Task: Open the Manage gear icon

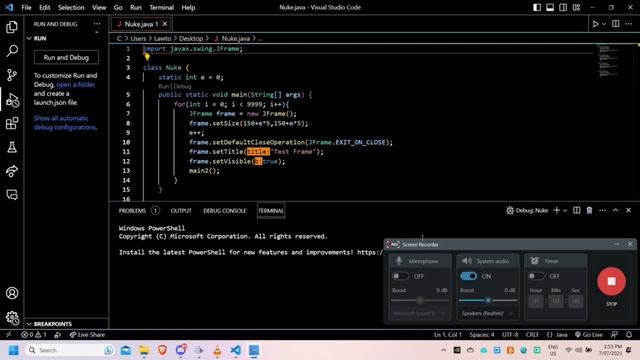Action: pos(12,317)
